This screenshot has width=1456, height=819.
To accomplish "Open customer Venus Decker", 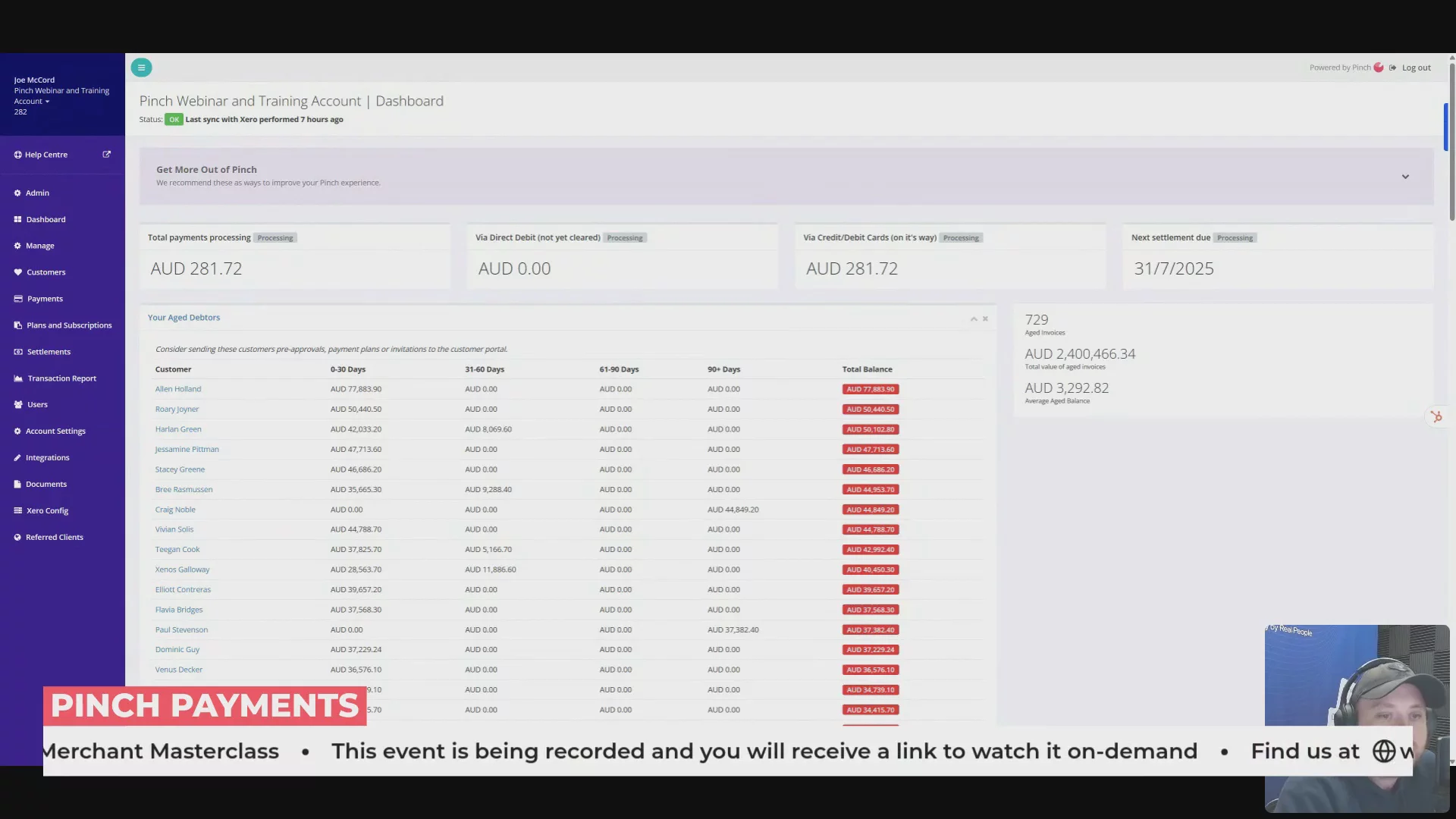I will click(179, 670).
